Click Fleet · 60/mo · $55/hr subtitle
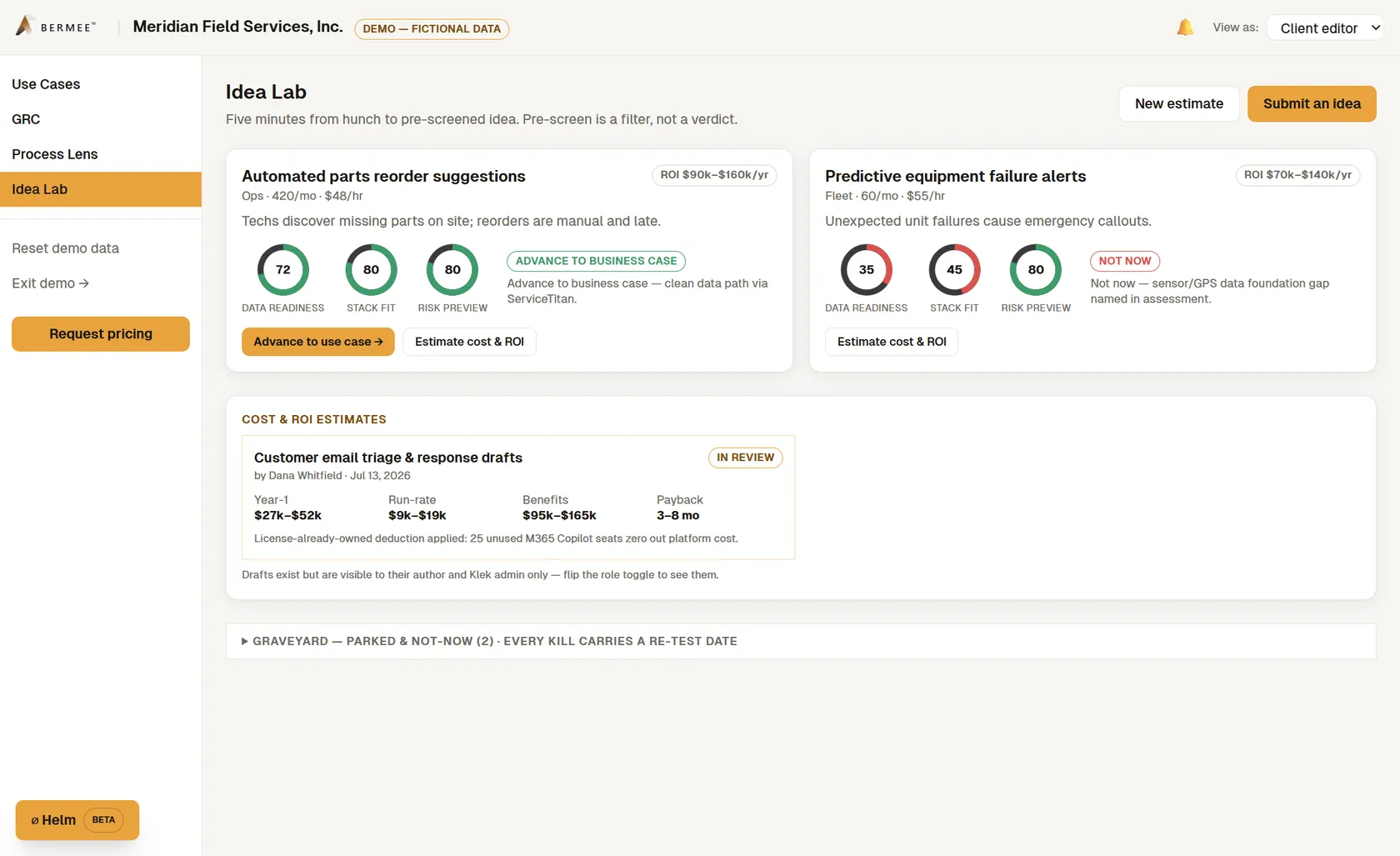 pos(885,196)
